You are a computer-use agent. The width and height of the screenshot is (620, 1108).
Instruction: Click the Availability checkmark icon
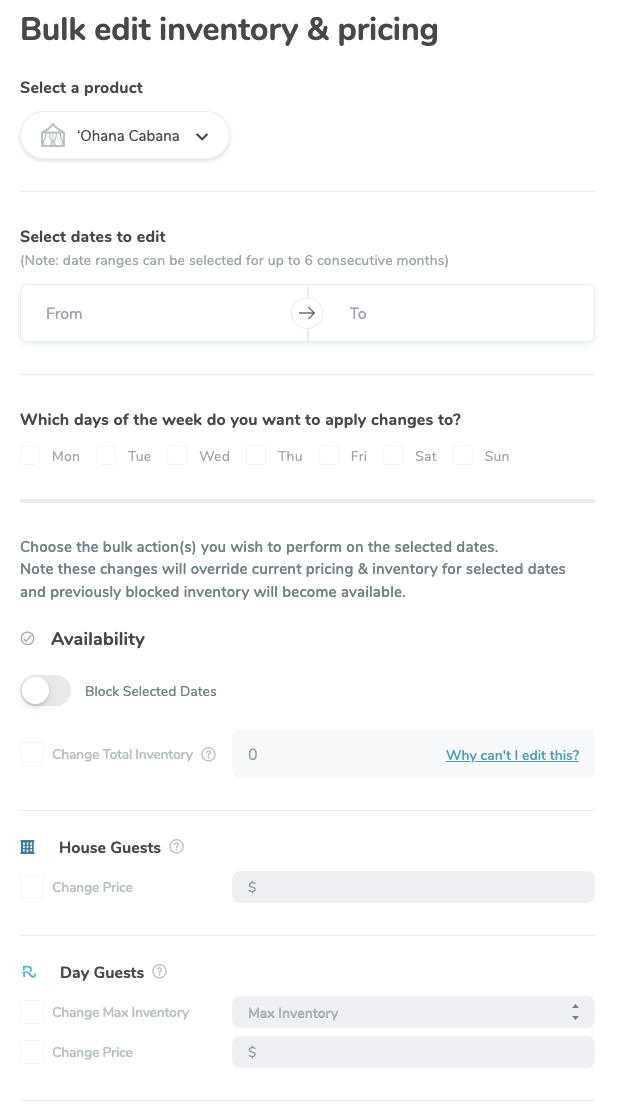(28, 639)
